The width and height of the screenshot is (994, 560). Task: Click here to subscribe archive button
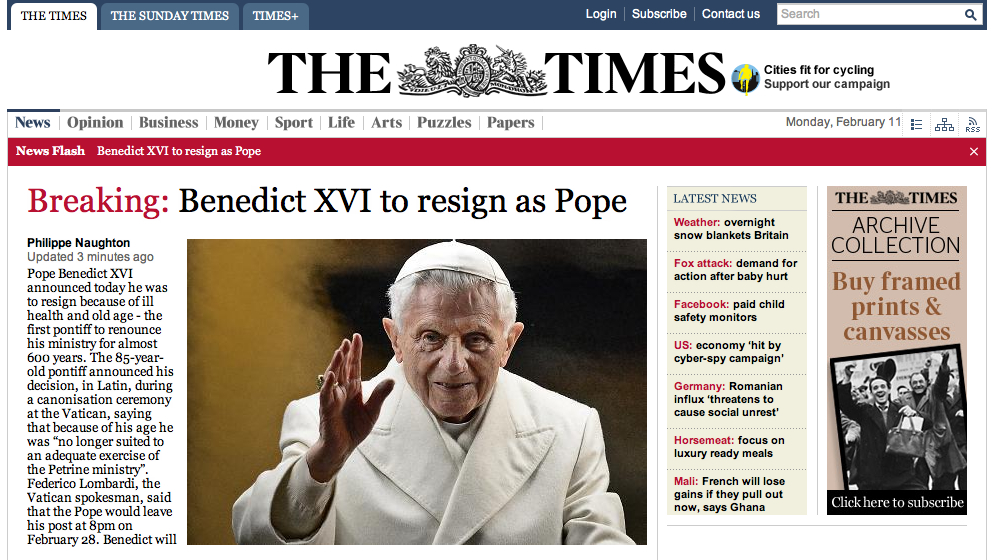pyautogui.click(x=897, y=502)
